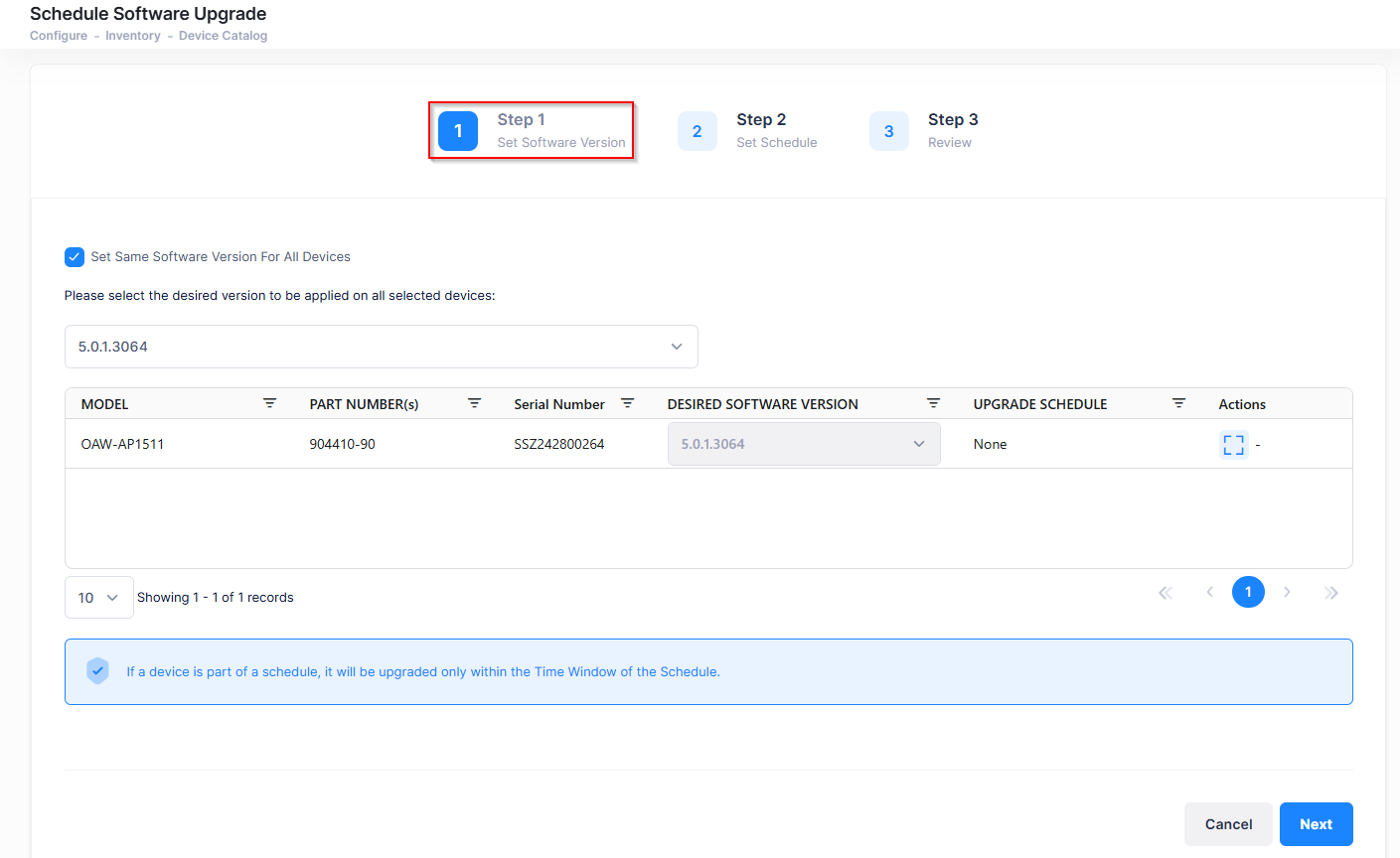Open the row's desired software version dropdown
This screenshot has height=858, width=1400.
click(803, 444)
